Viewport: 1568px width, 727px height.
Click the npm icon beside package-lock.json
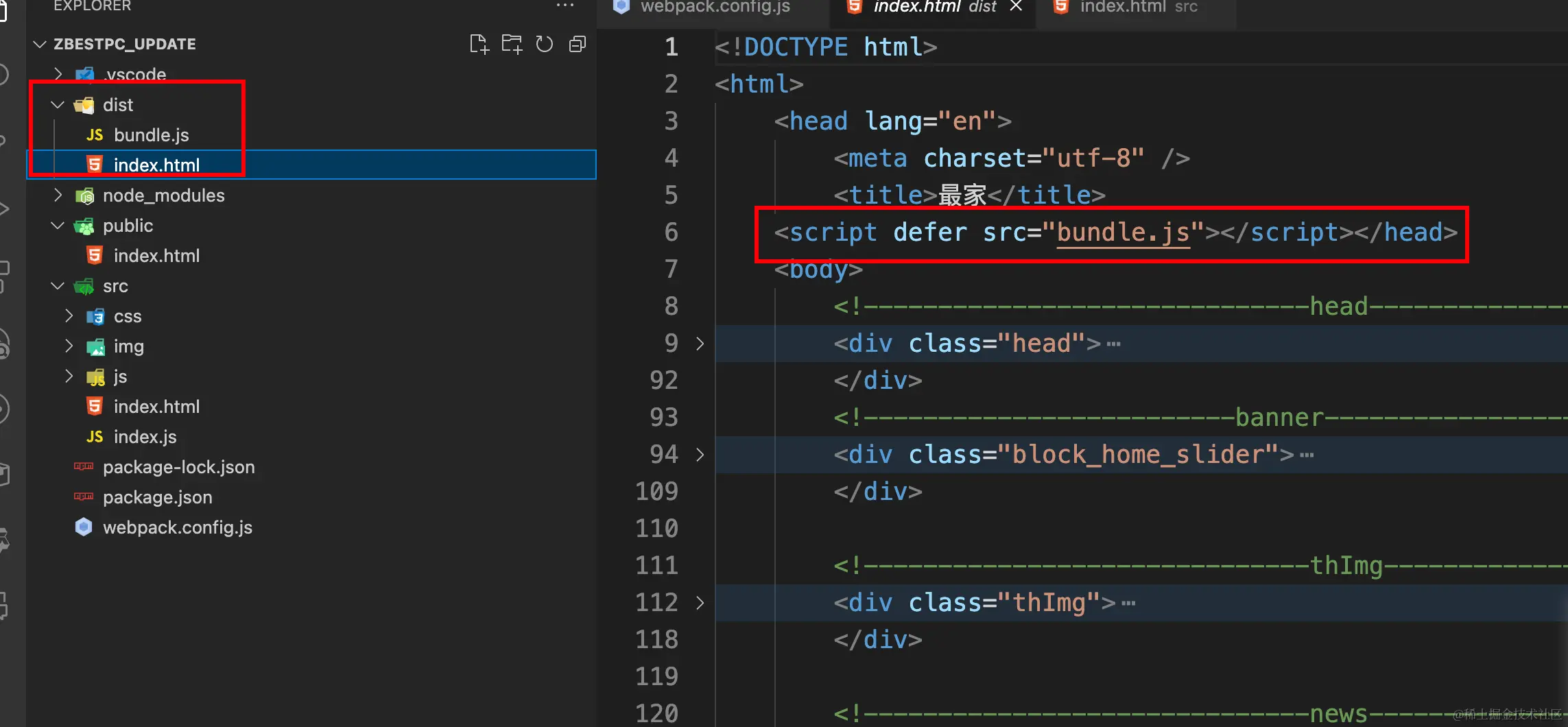pos(84,466)
